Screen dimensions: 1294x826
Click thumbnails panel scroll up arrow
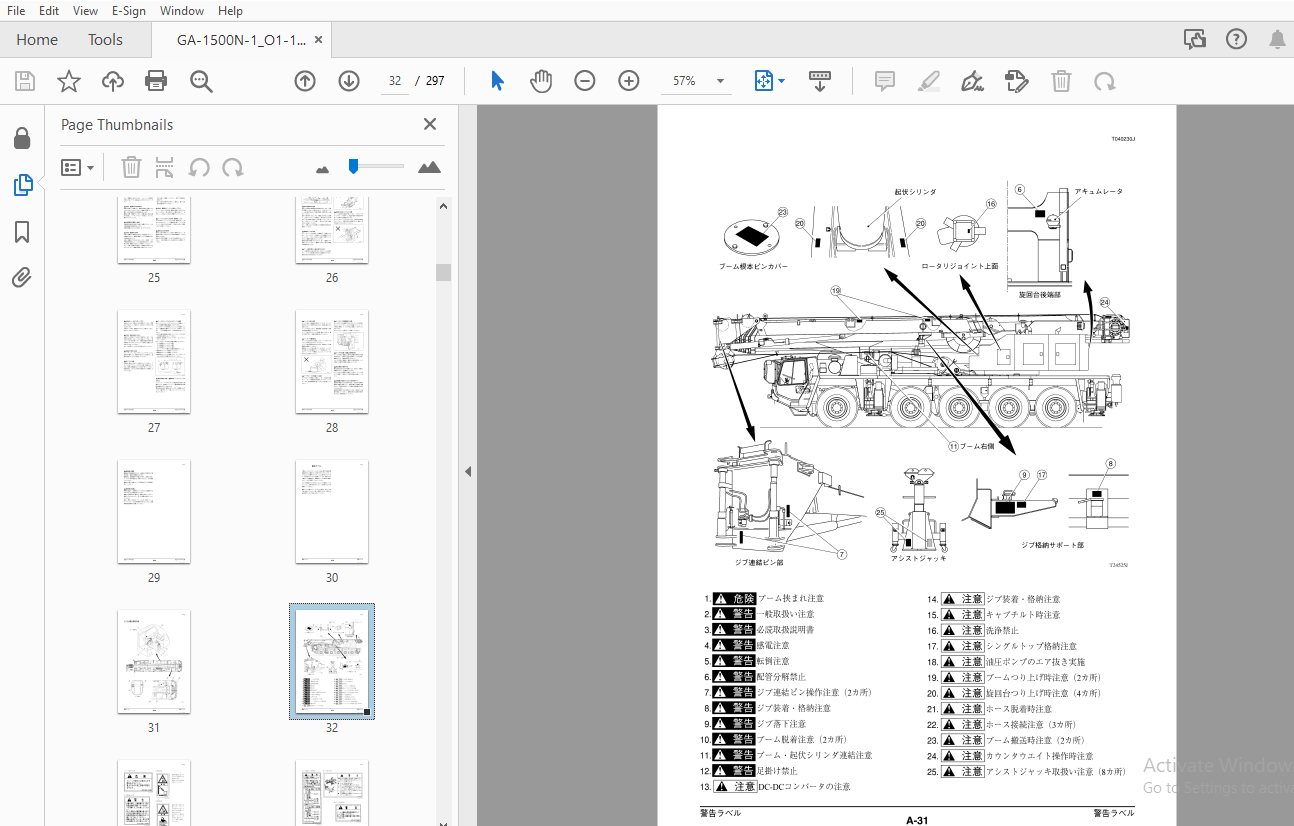pyautogui.click(x=443, y=206)
